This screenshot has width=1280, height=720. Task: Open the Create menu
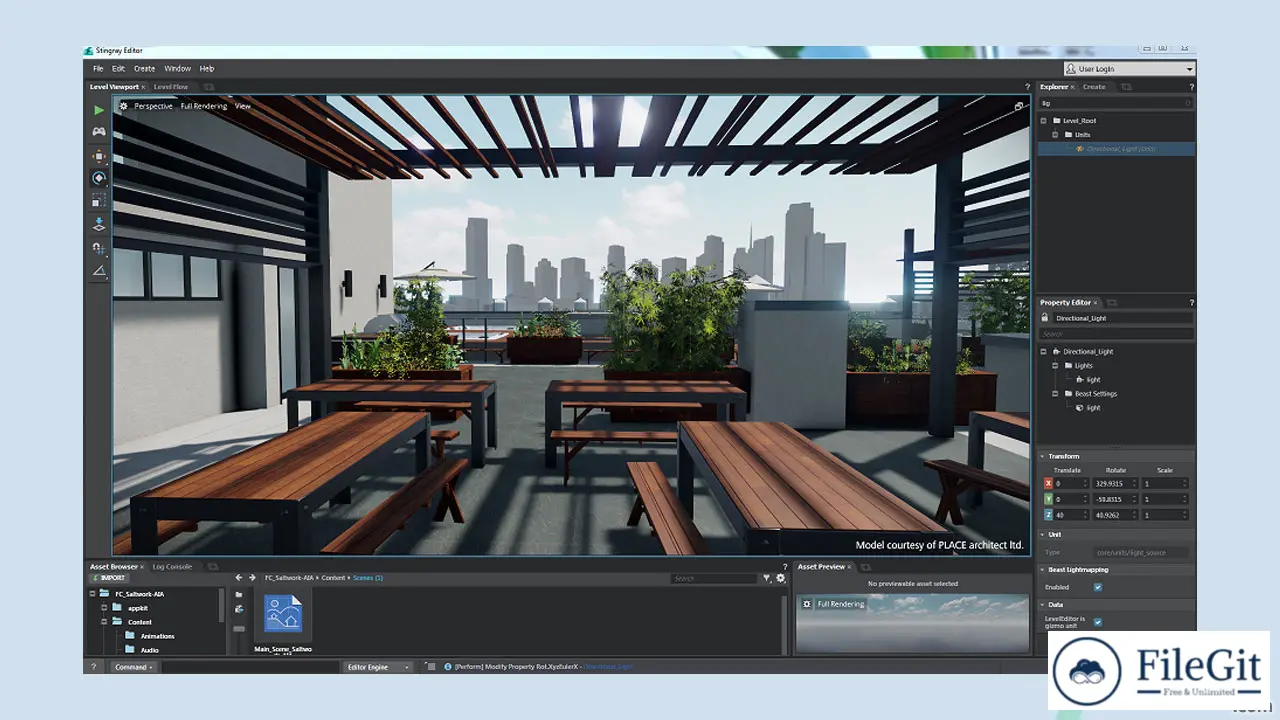[145, 69]
